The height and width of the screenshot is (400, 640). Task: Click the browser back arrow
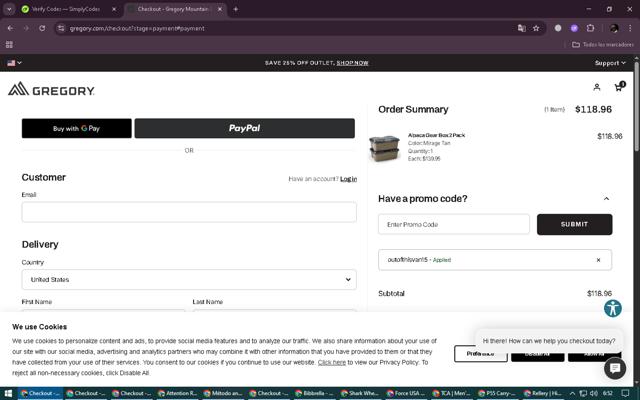(10, 28)
